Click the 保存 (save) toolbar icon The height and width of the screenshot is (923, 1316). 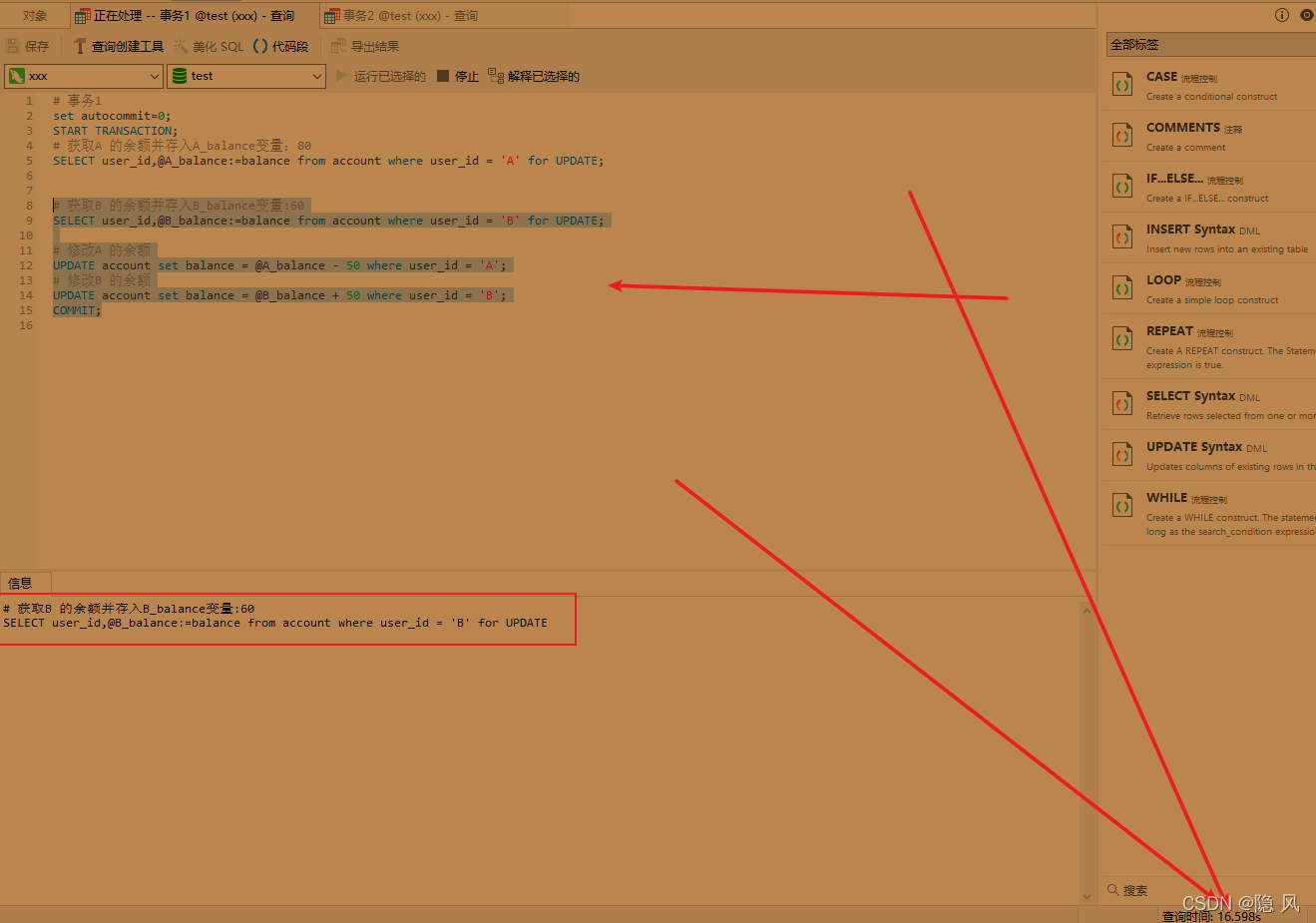[13, 46]
